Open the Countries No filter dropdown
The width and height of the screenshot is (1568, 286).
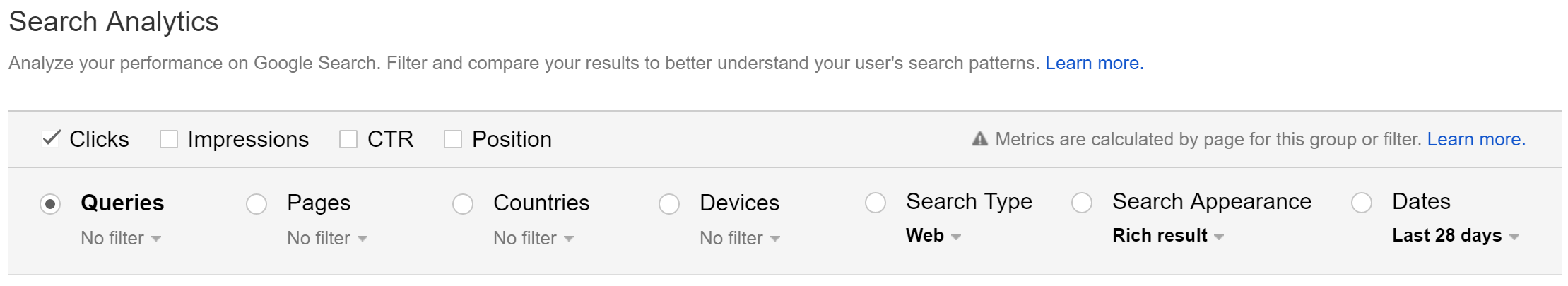tap(534, 238)
